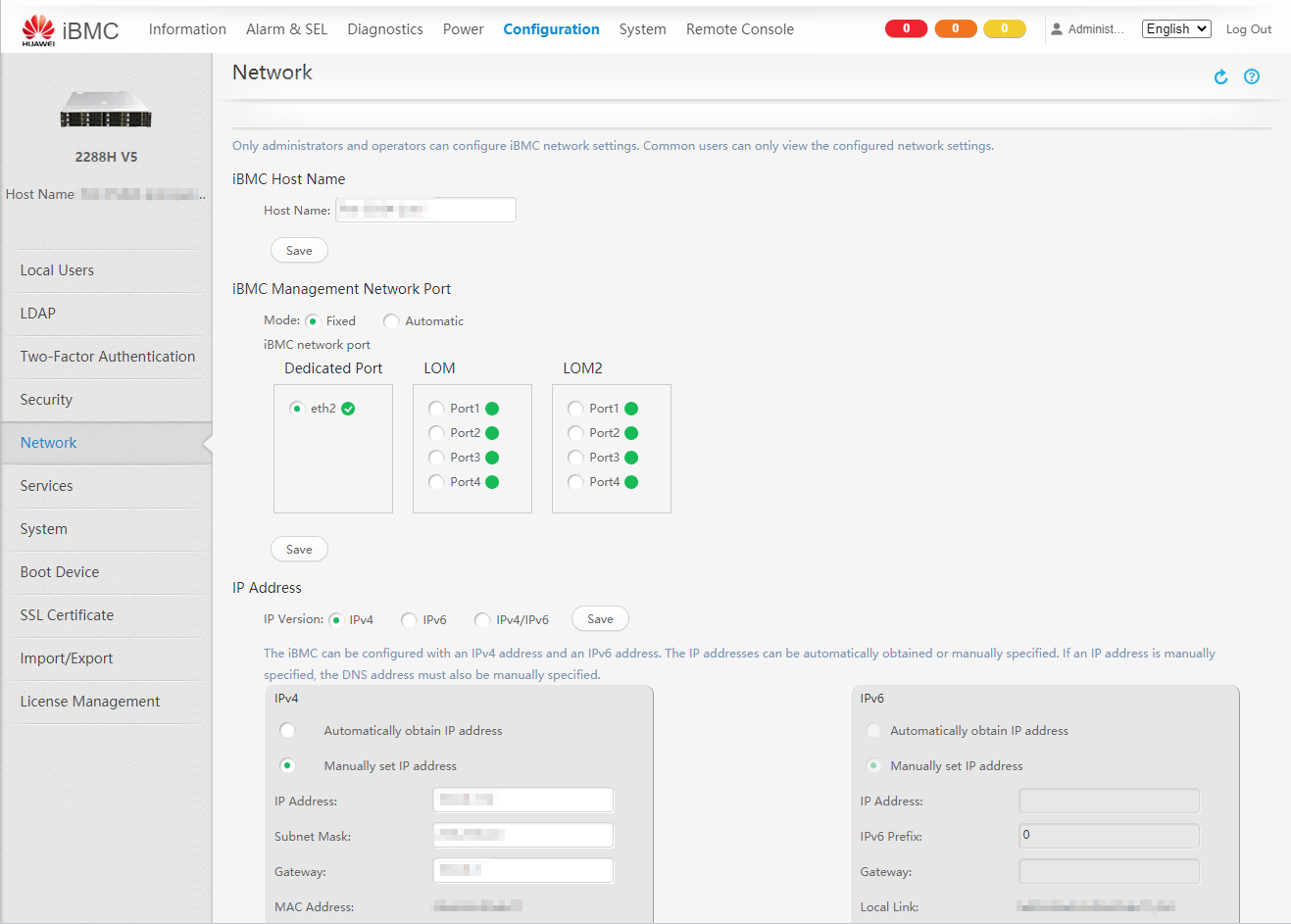The image size is (1291, 924).
Task: Open Import/Export in sidebar
Action: tap(106, 658)
